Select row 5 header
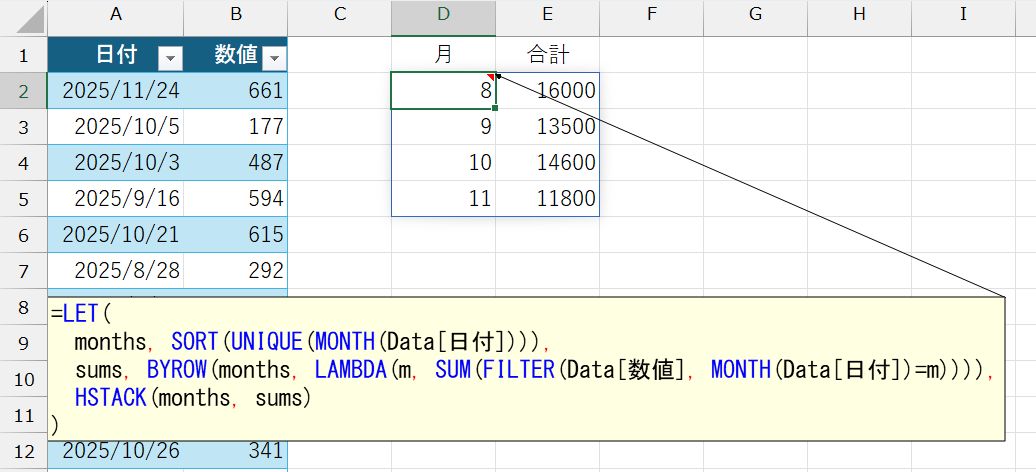The image size is (1036, 472). pyautogui.click(x=24, y=198)
